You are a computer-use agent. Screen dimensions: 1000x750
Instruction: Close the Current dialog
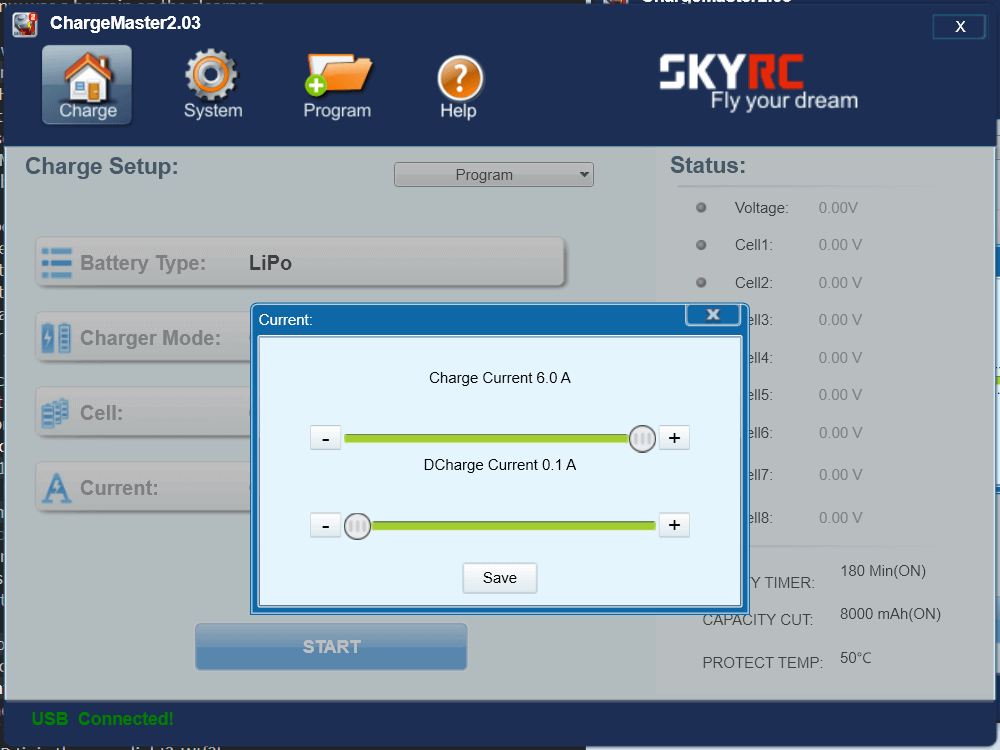[713, 315]
